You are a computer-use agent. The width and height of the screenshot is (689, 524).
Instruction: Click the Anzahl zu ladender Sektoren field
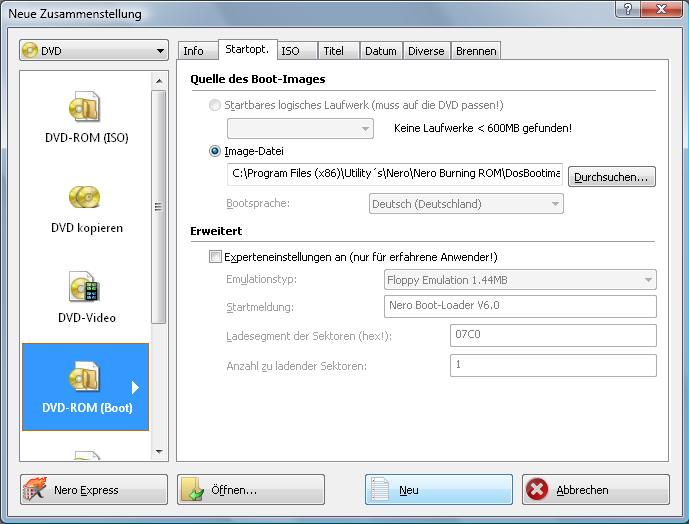pyautogui.click(x=553, y=365)
